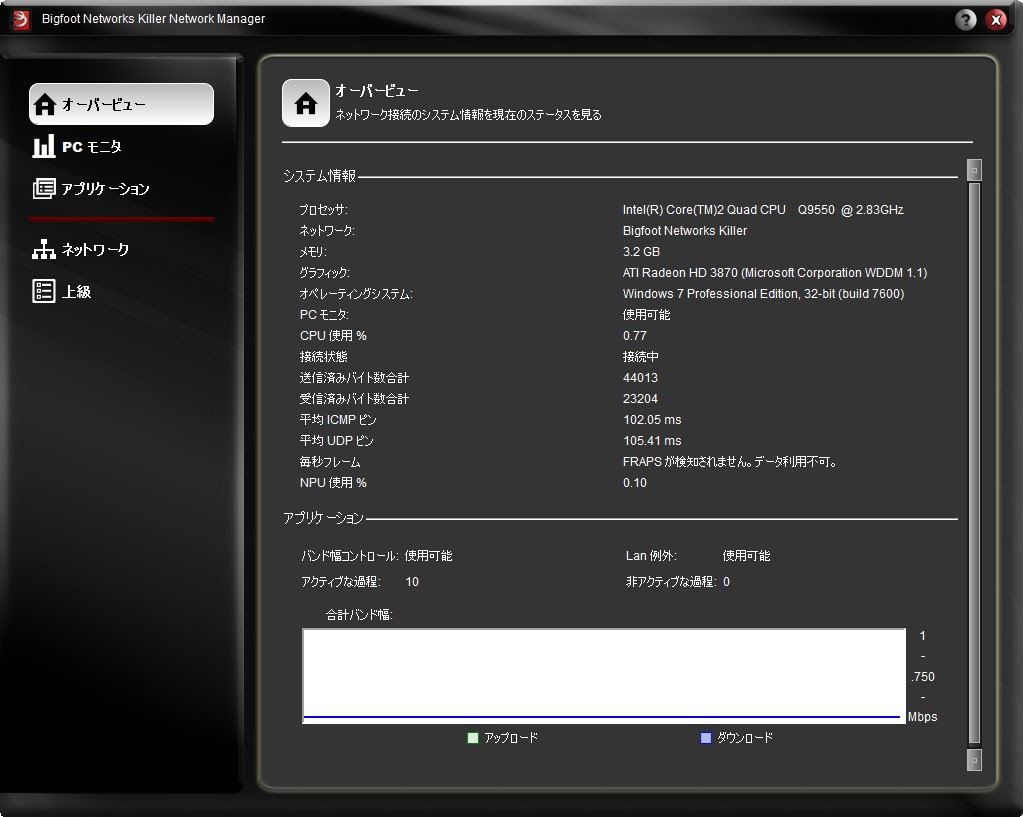The image size is (1023, 817).
Task: Open the アプリケーション section label
Action: [x=105, y=189]
